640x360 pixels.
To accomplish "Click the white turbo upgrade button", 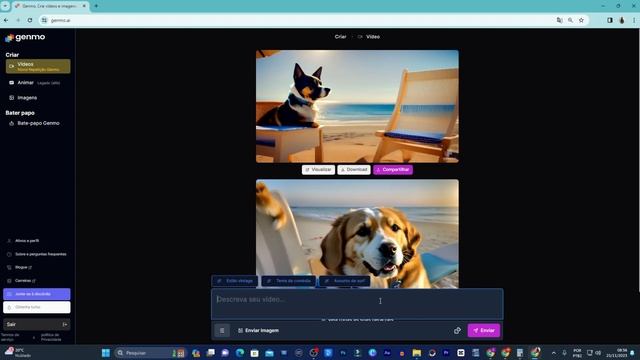I will (x=37, y=307).
